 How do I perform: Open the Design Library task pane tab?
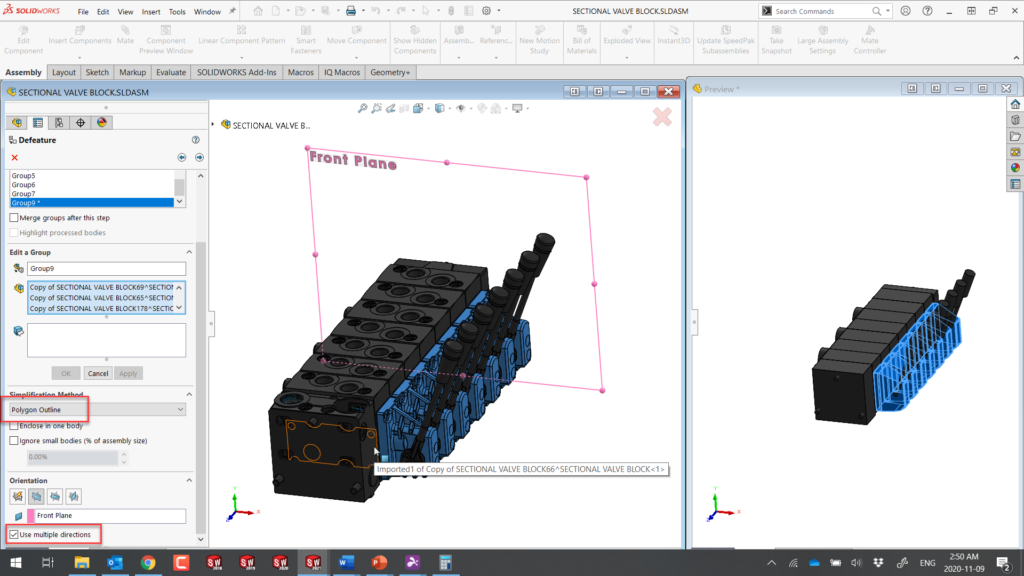[1015, 120]
